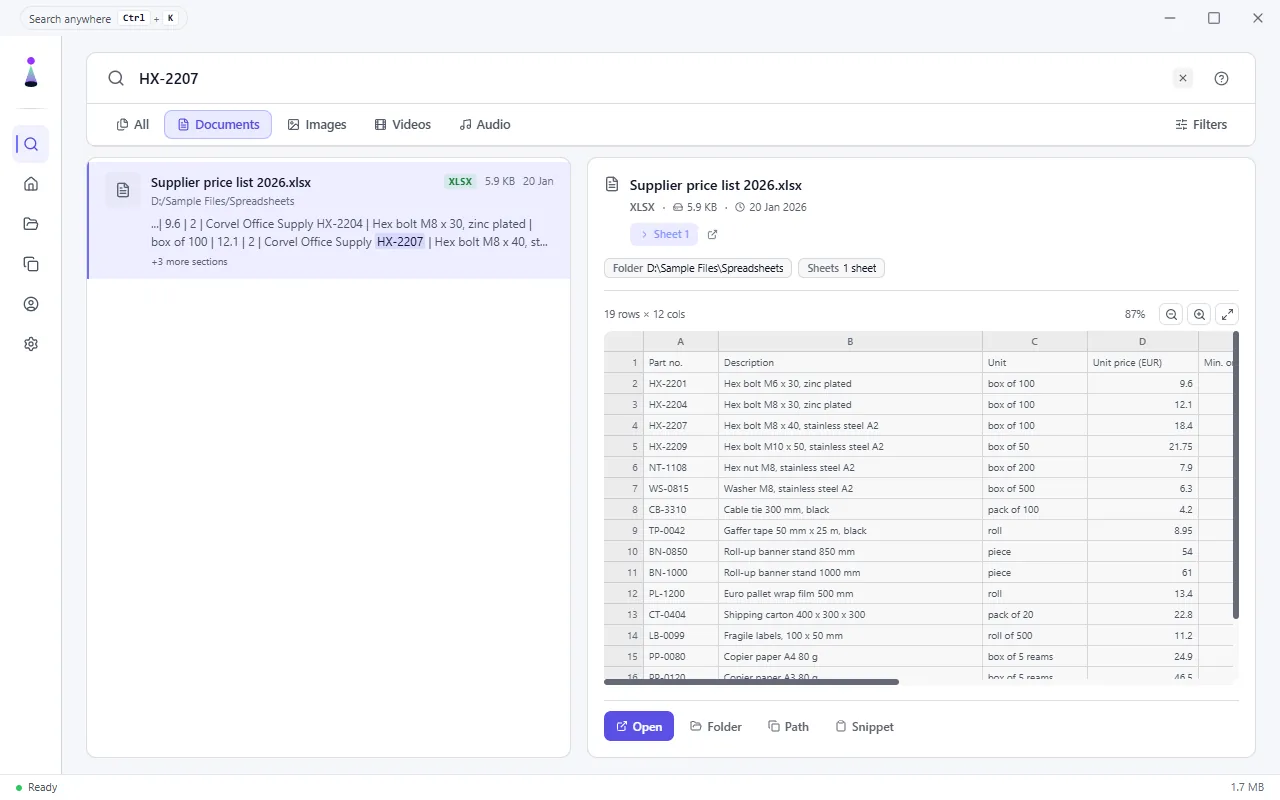1280x800 pixels.
Task: Open the folders view from the sidebar
Action: [31, 224]
